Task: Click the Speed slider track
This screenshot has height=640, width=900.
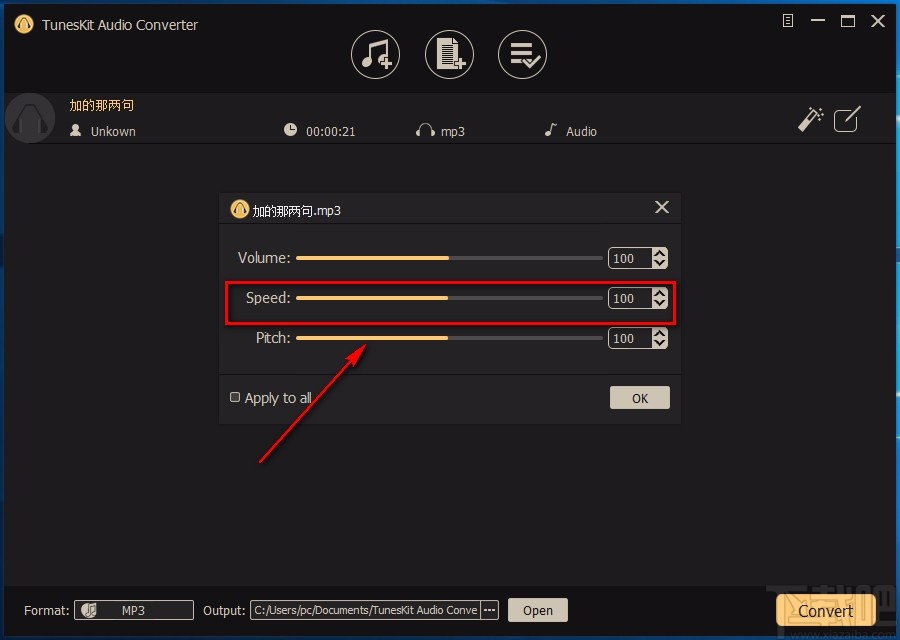Action: click(x=449, y=298)
